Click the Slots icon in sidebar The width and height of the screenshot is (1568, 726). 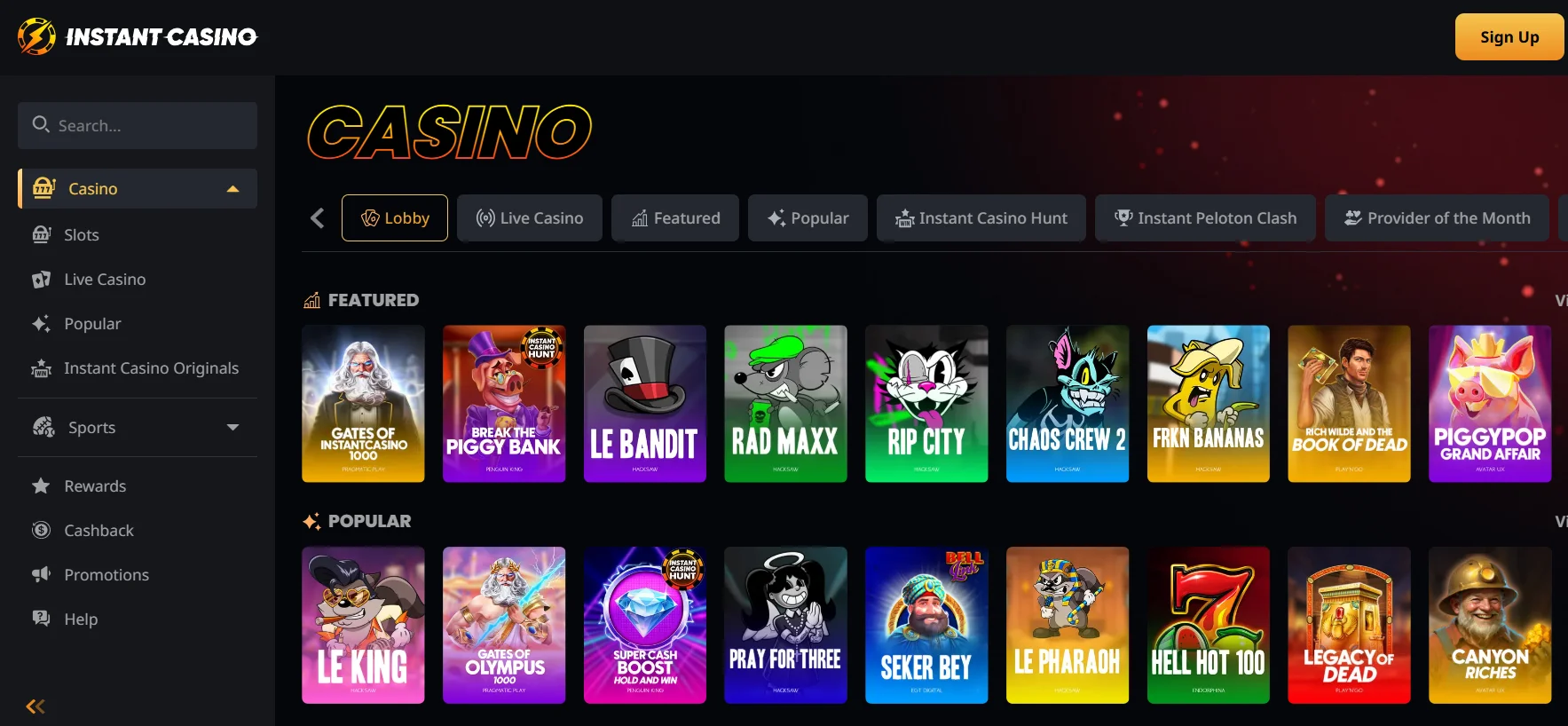41,234
